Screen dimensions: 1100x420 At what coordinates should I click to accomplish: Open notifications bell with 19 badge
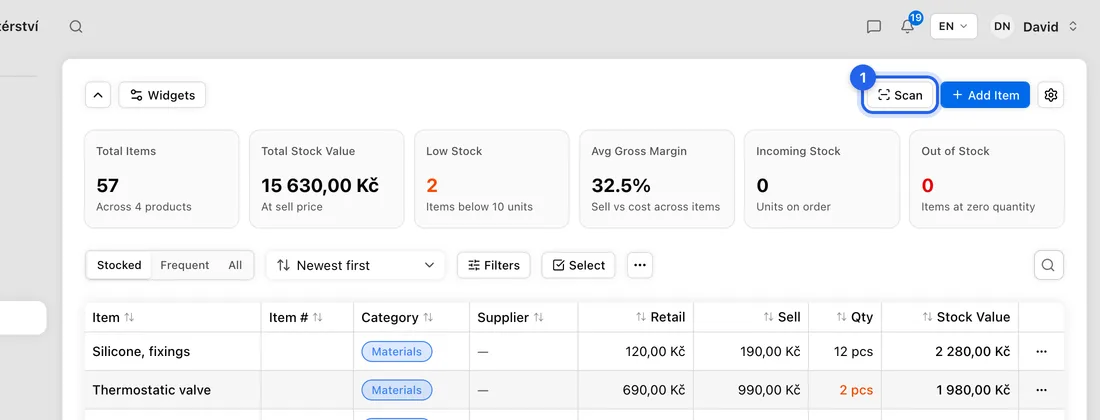908,25
